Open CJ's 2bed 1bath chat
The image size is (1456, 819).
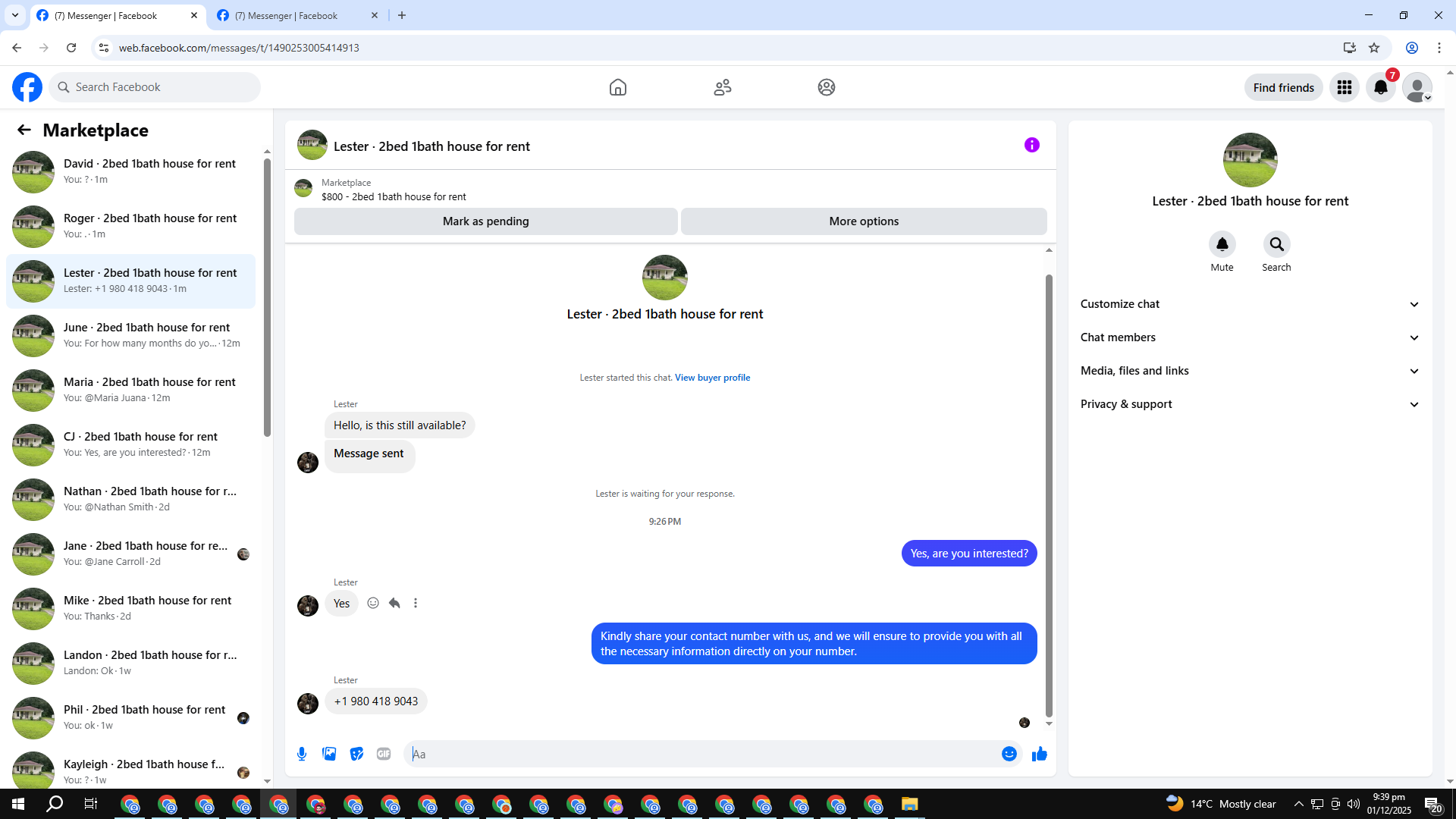(x=130, y=444)
